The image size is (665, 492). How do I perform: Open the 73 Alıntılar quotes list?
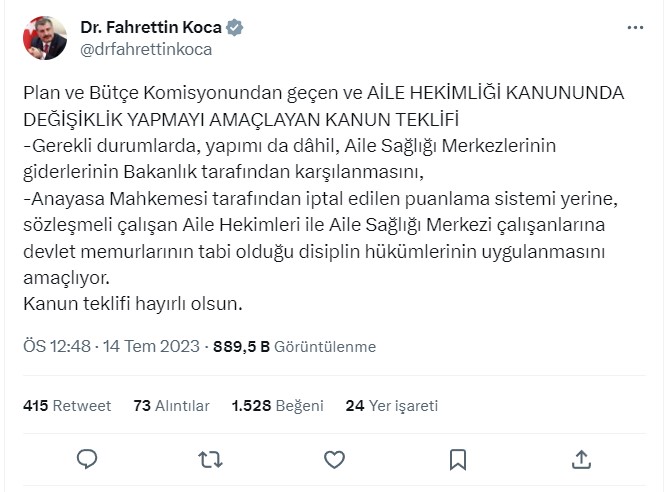[x=171, y=406]
